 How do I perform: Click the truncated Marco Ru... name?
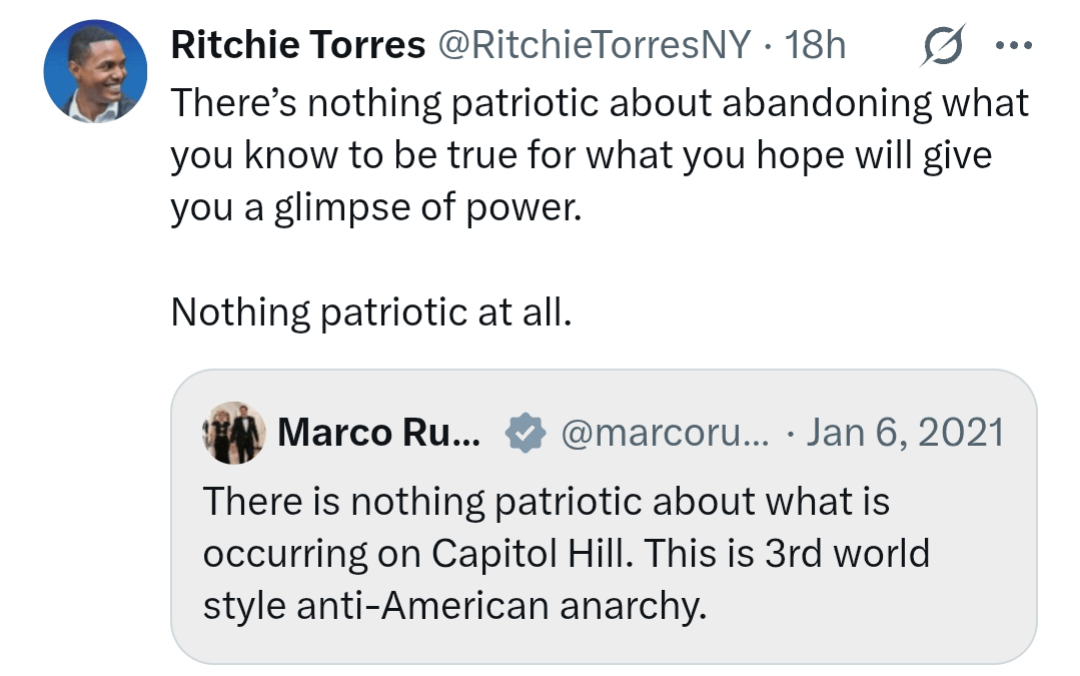380,432
